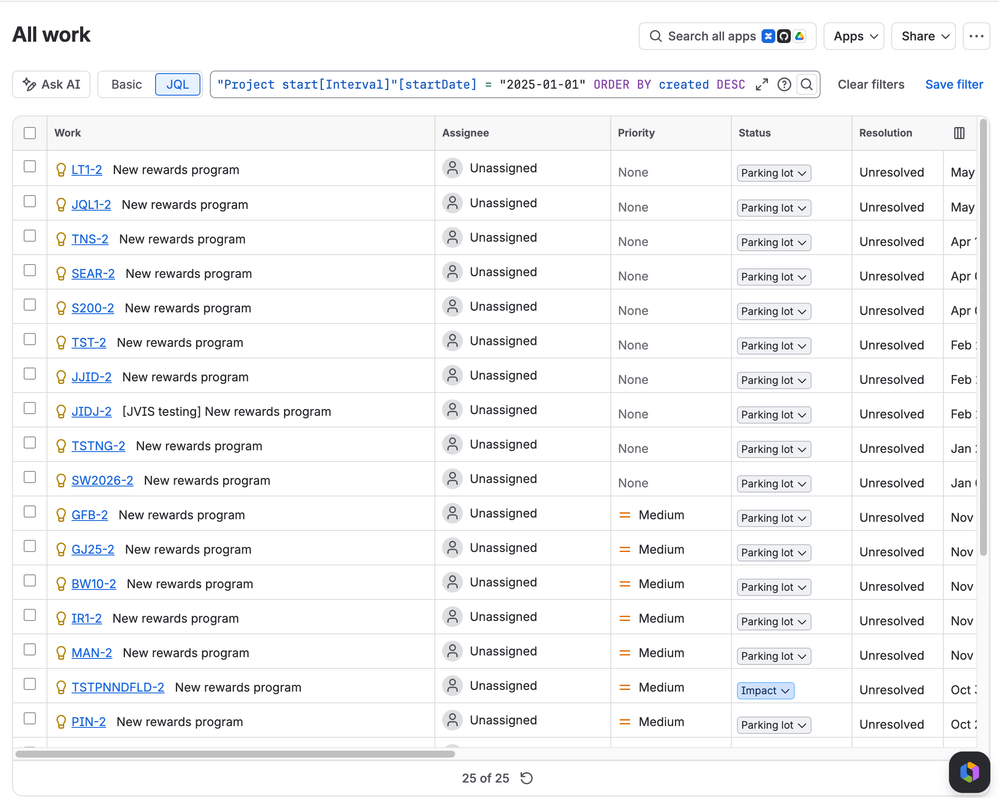Tick the checkbox for SW2026-2
This screenshot has width=999, height=798.
(x=30, y=477)
